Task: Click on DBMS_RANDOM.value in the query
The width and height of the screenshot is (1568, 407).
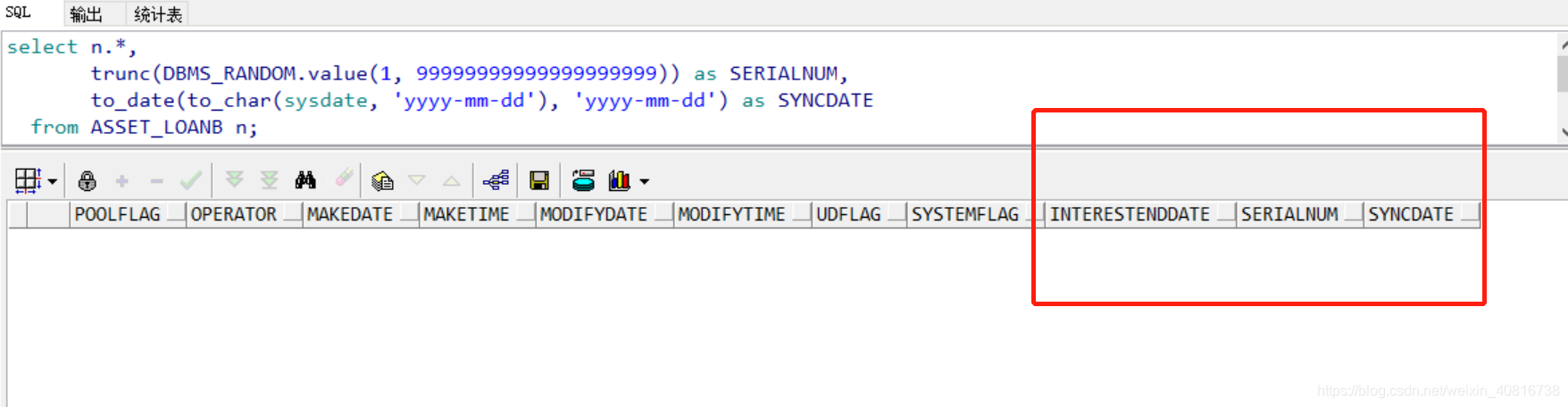Action: (265, 73)
